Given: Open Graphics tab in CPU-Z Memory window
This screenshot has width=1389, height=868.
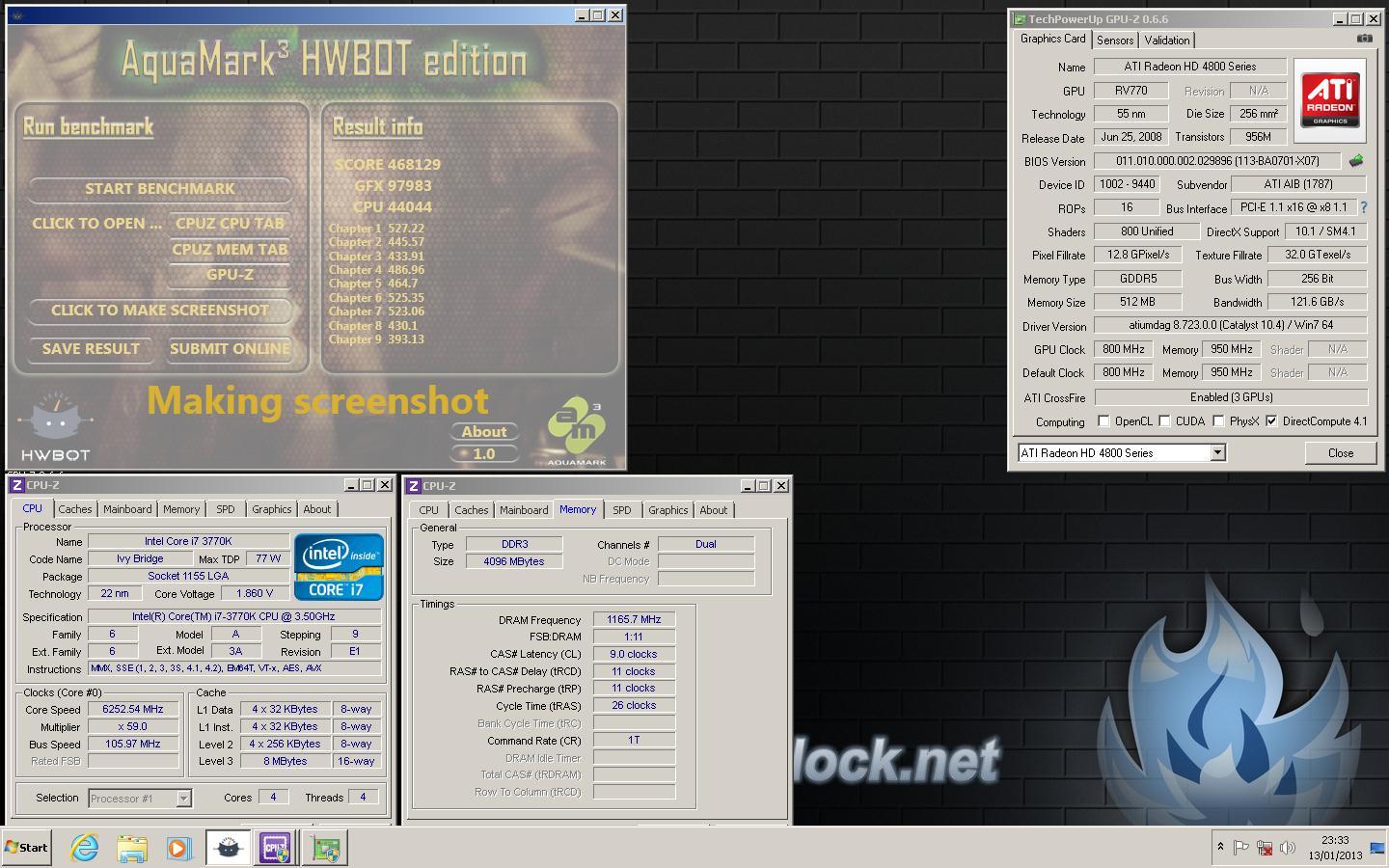Looking at the screenshot, I should point(668,510).
